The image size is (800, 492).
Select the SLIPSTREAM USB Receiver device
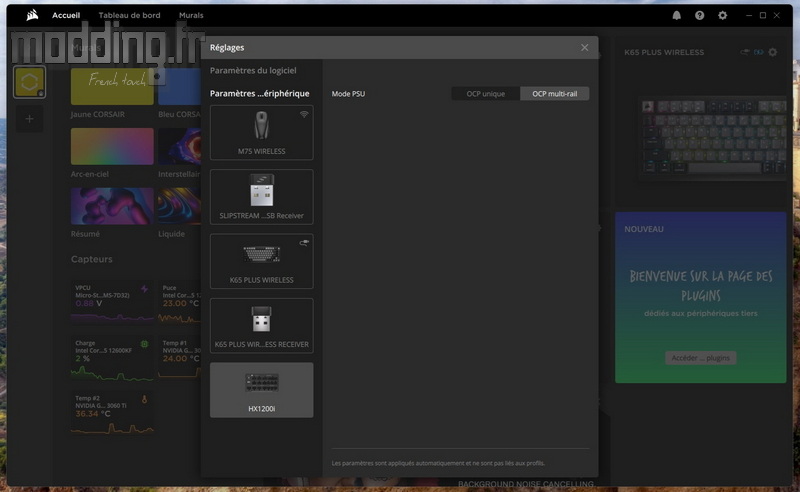[261, 197]
